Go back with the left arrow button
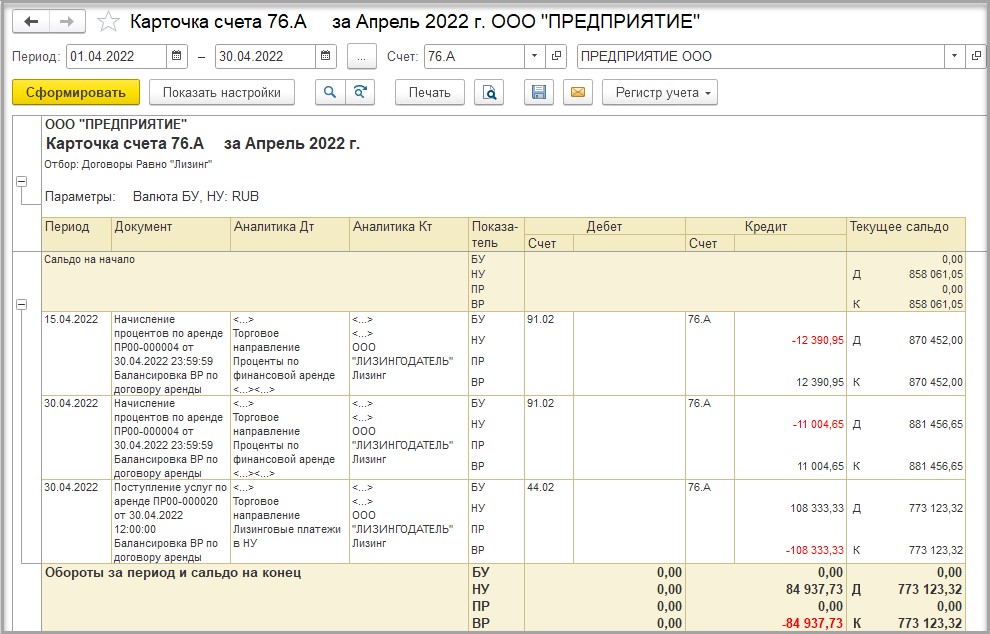 [31, 22]
